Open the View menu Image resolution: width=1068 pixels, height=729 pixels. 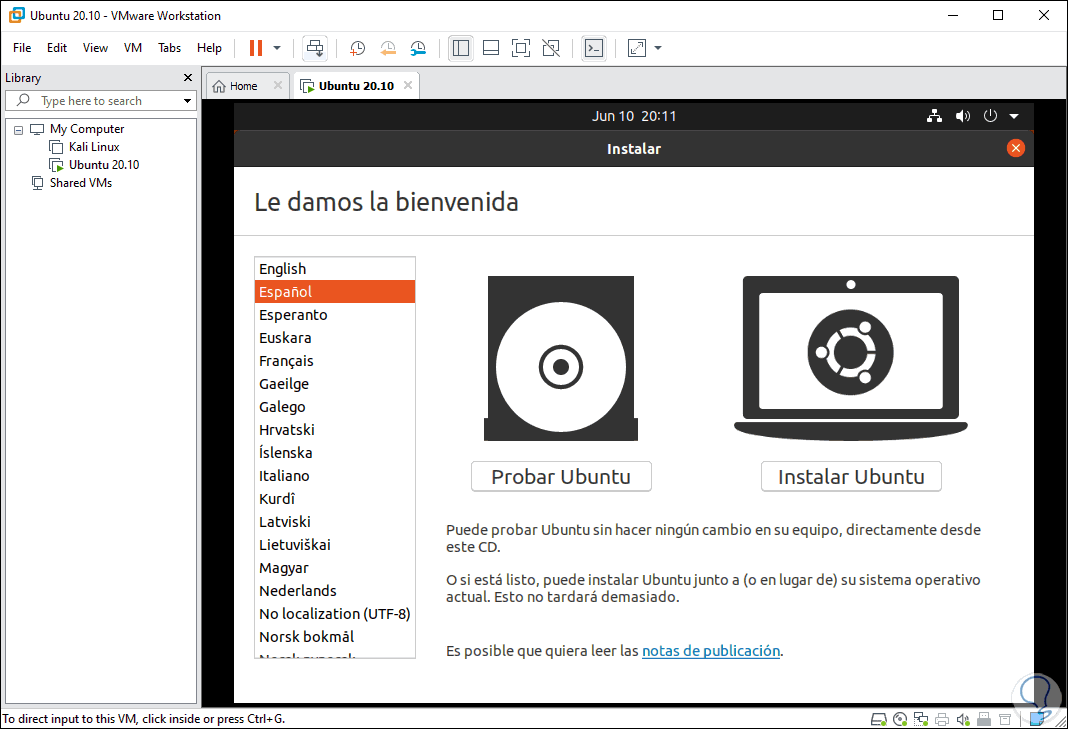click(95, 48)
